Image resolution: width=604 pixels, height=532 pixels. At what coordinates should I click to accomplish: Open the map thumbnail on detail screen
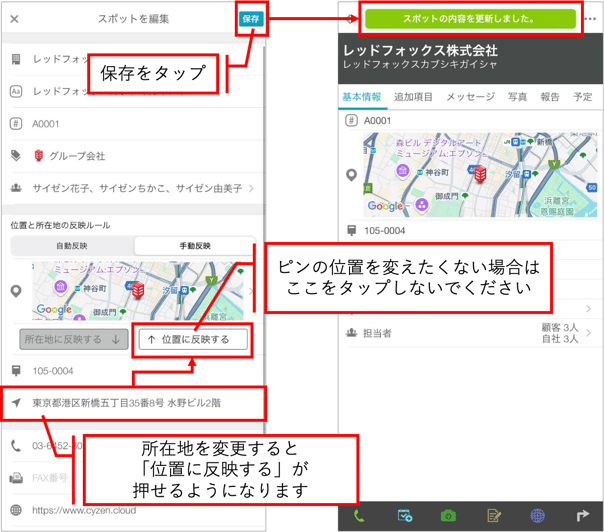pos(480,175)
